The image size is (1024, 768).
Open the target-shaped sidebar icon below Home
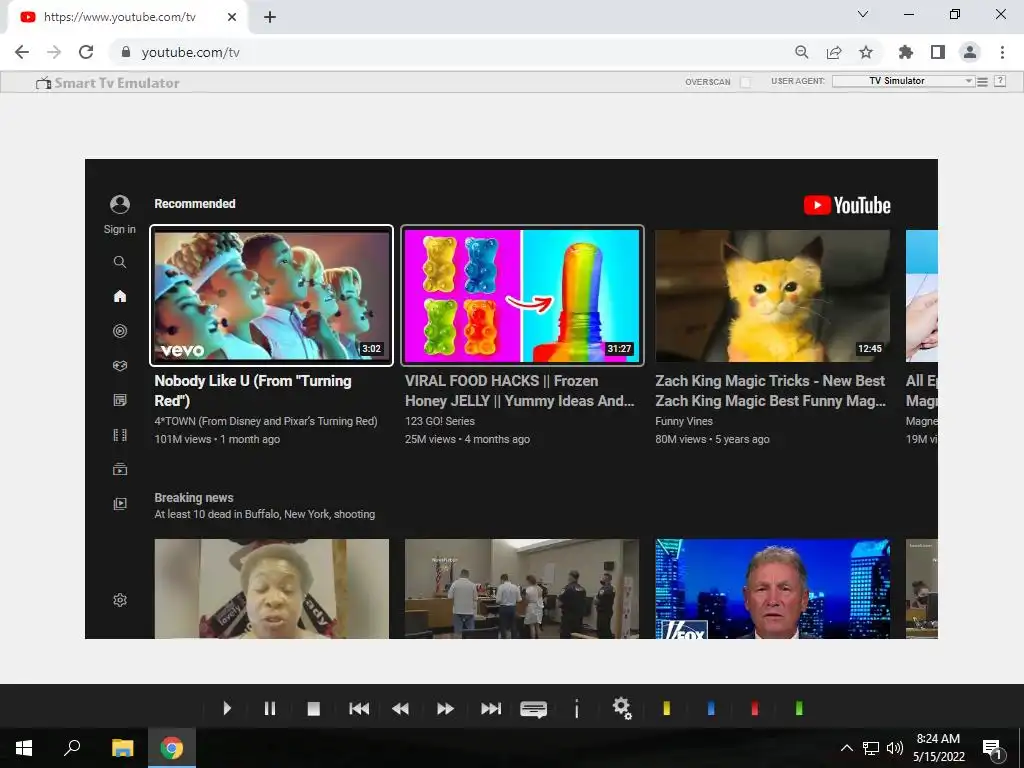[x=120, y=331]
